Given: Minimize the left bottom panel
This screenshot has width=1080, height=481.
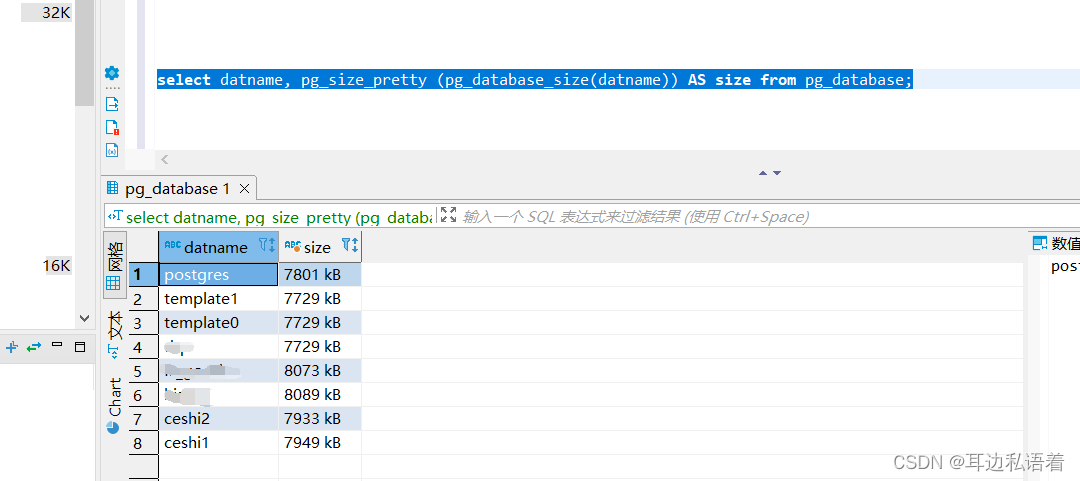Looking at the screenshot, I should 57,344.
